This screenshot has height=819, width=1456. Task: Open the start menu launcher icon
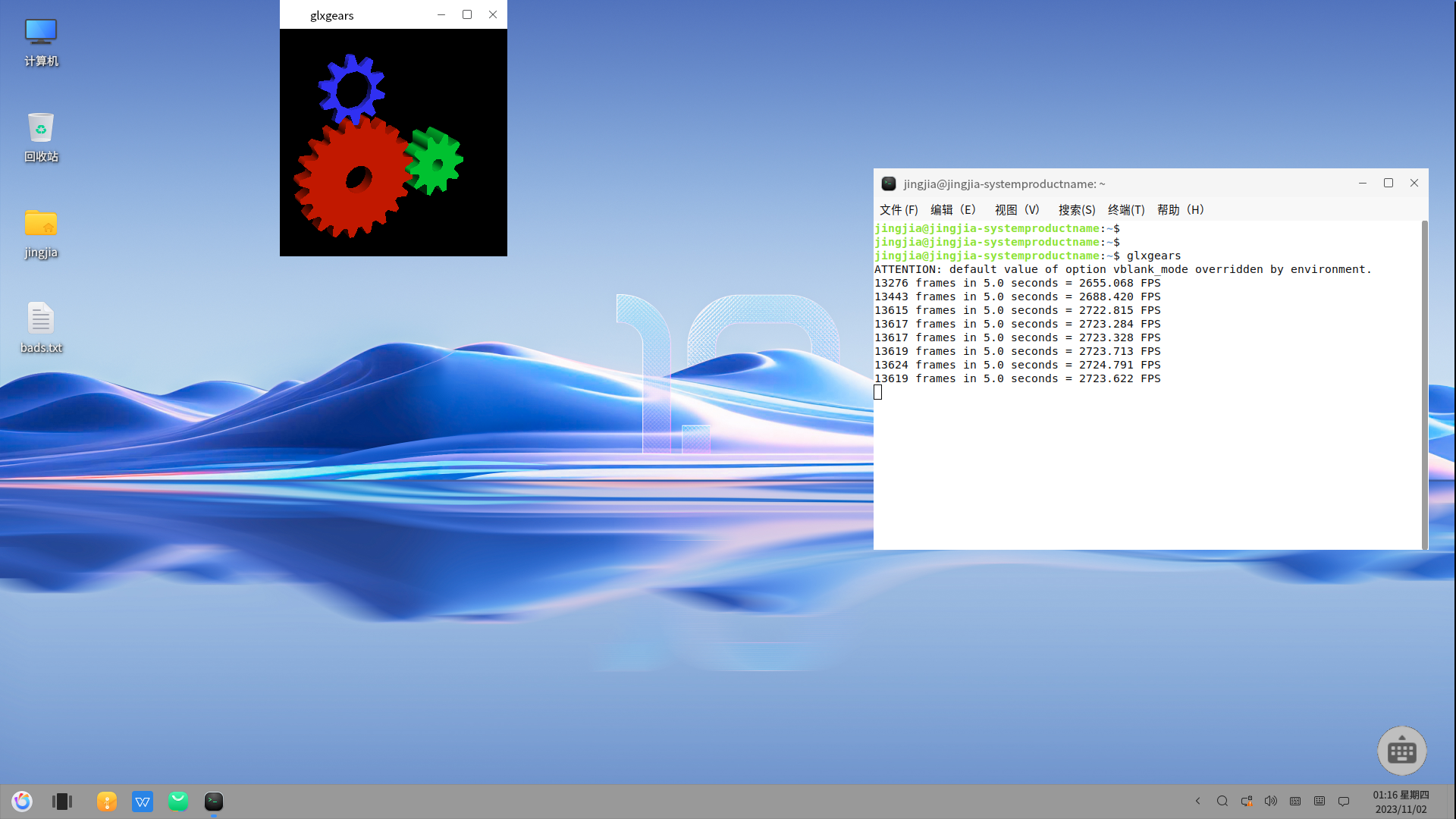(22, 802)
